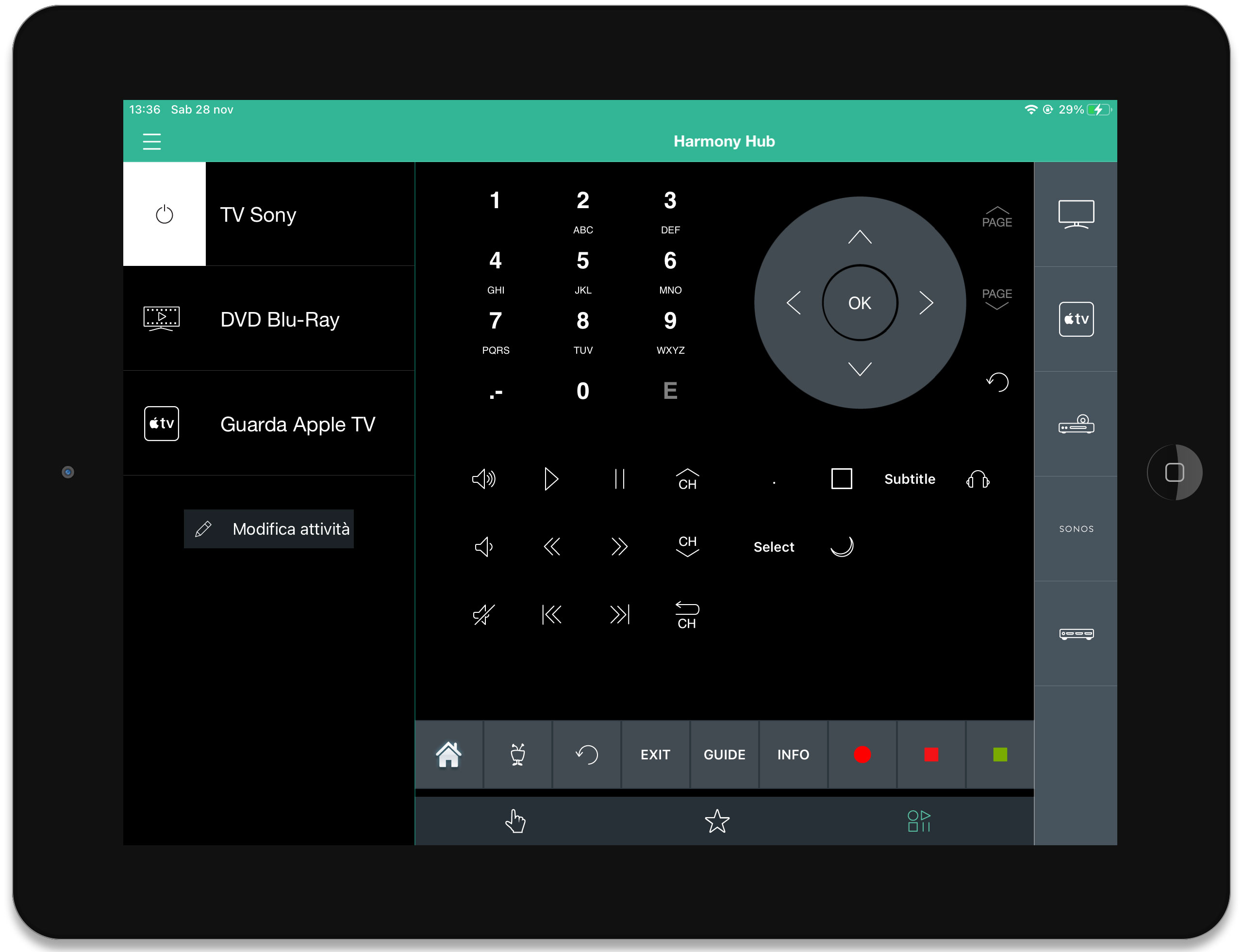Toggle mute icon

tap(483, 614)
